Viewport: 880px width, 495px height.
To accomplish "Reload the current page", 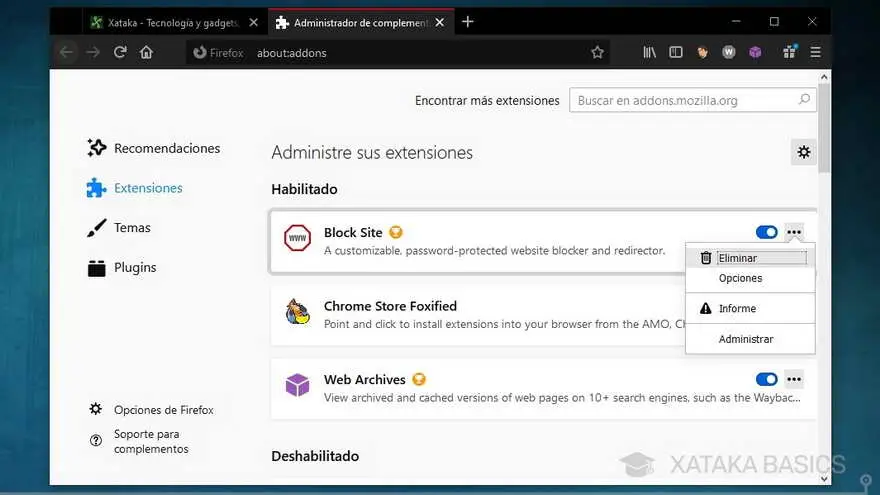I will (x=120, y=53).
